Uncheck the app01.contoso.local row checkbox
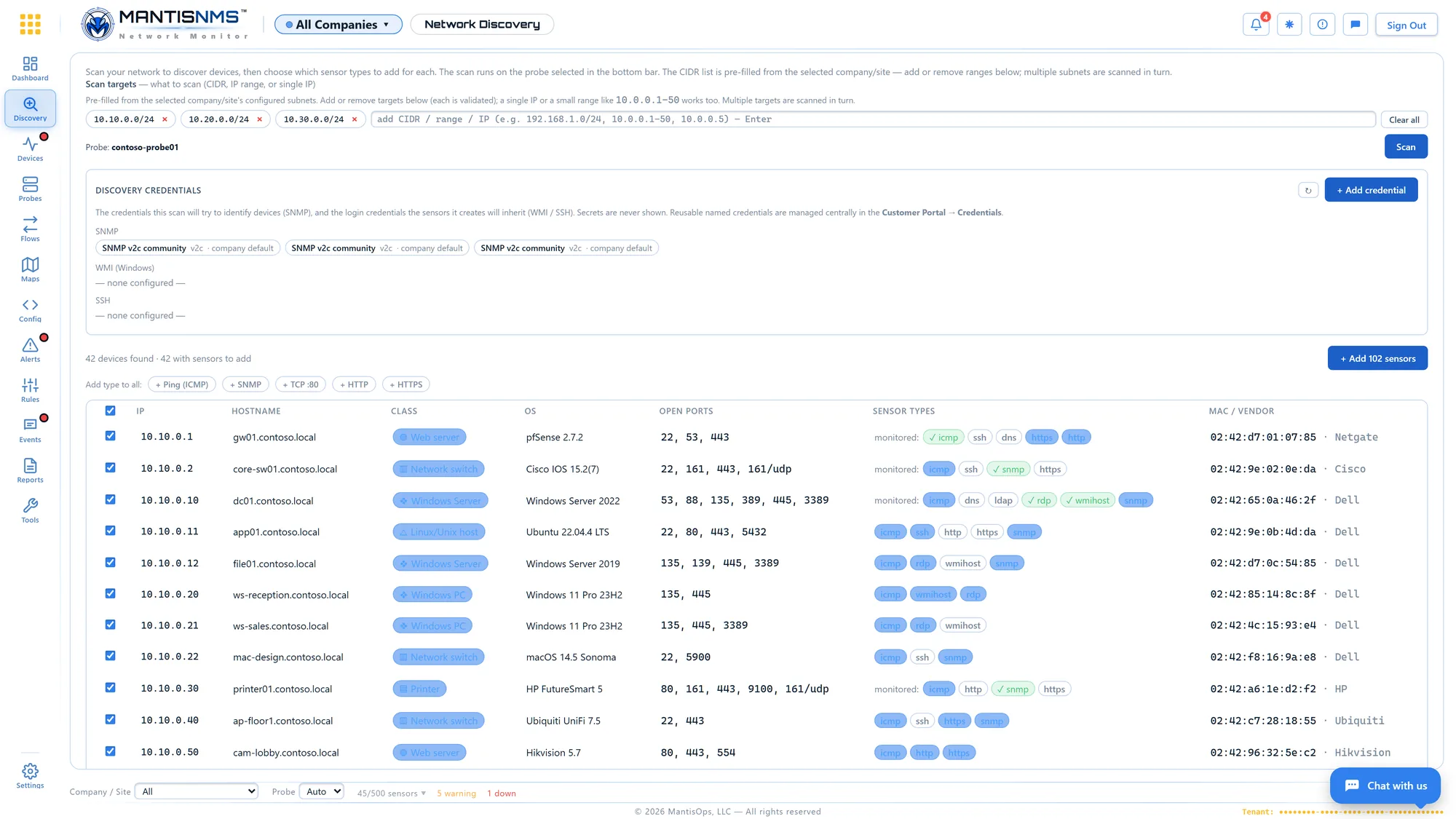The image size is (1456, 819). pyautogui.click(x=110, y=531)
